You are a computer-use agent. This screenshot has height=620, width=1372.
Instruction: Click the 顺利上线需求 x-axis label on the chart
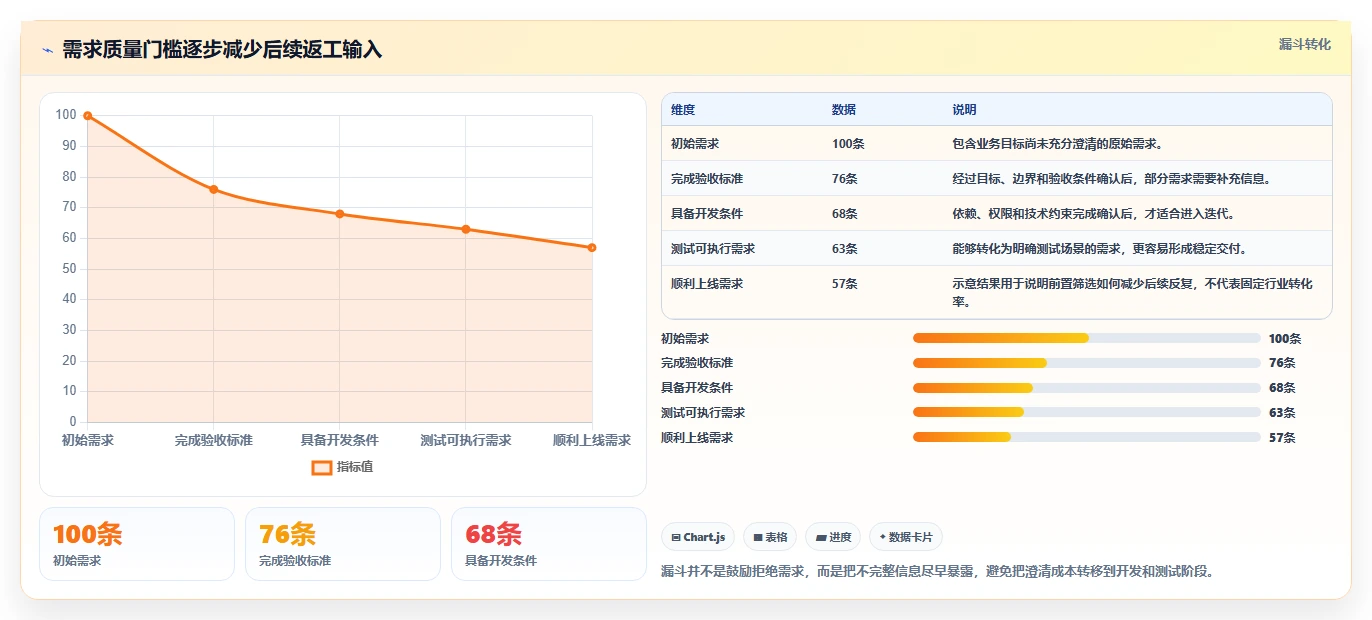pos(592,440)
